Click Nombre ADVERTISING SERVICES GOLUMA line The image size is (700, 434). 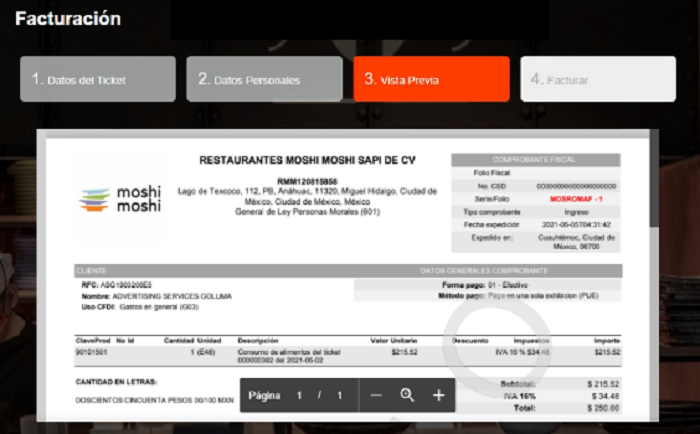[156, 296]
